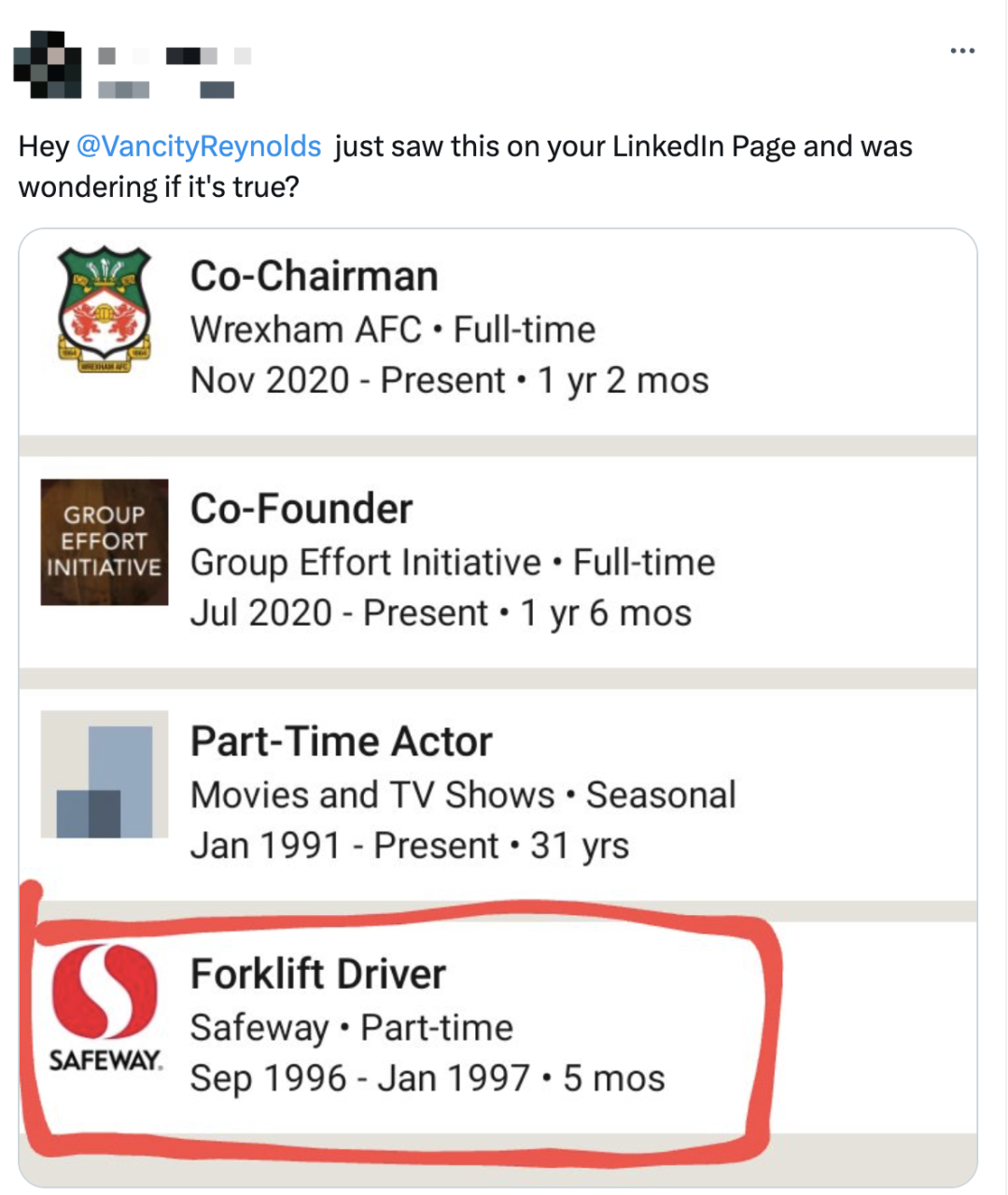Open the tweet's three-dot more menu
Screen dimensions: 1008x1195
pos(962,50)
